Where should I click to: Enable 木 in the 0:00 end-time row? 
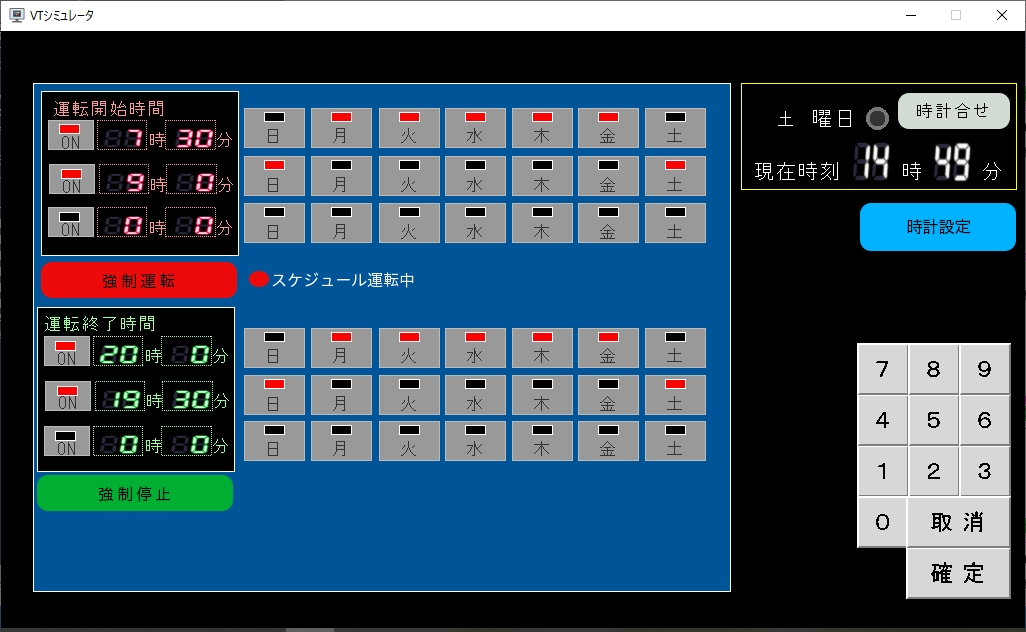point(541,441)
